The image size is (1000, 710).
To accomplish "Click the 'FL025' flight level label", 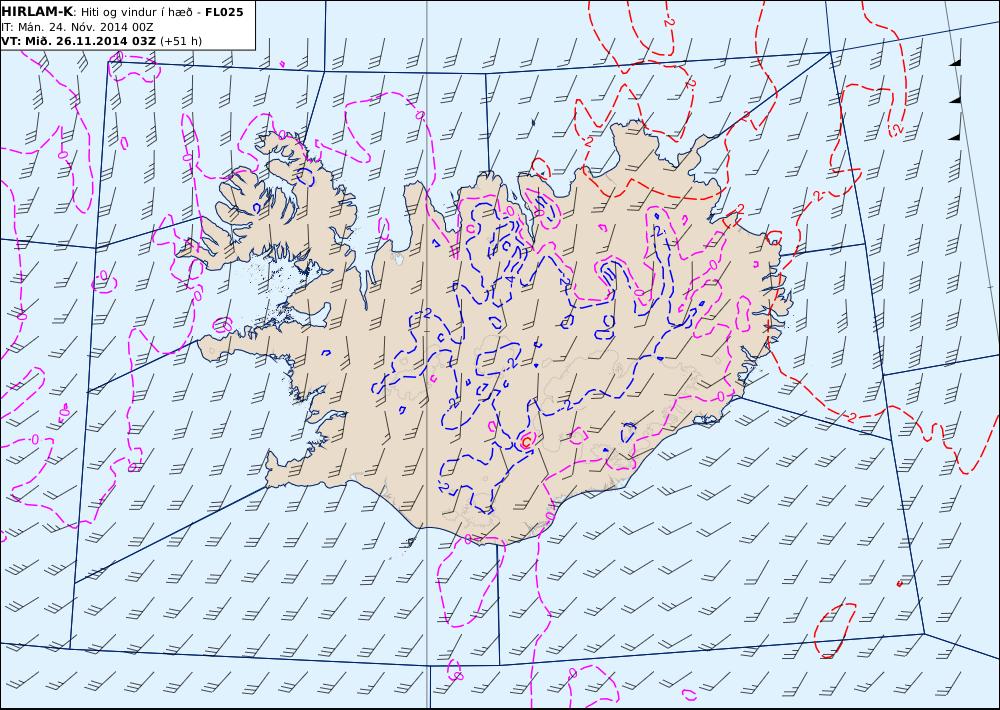I will 224,12.
